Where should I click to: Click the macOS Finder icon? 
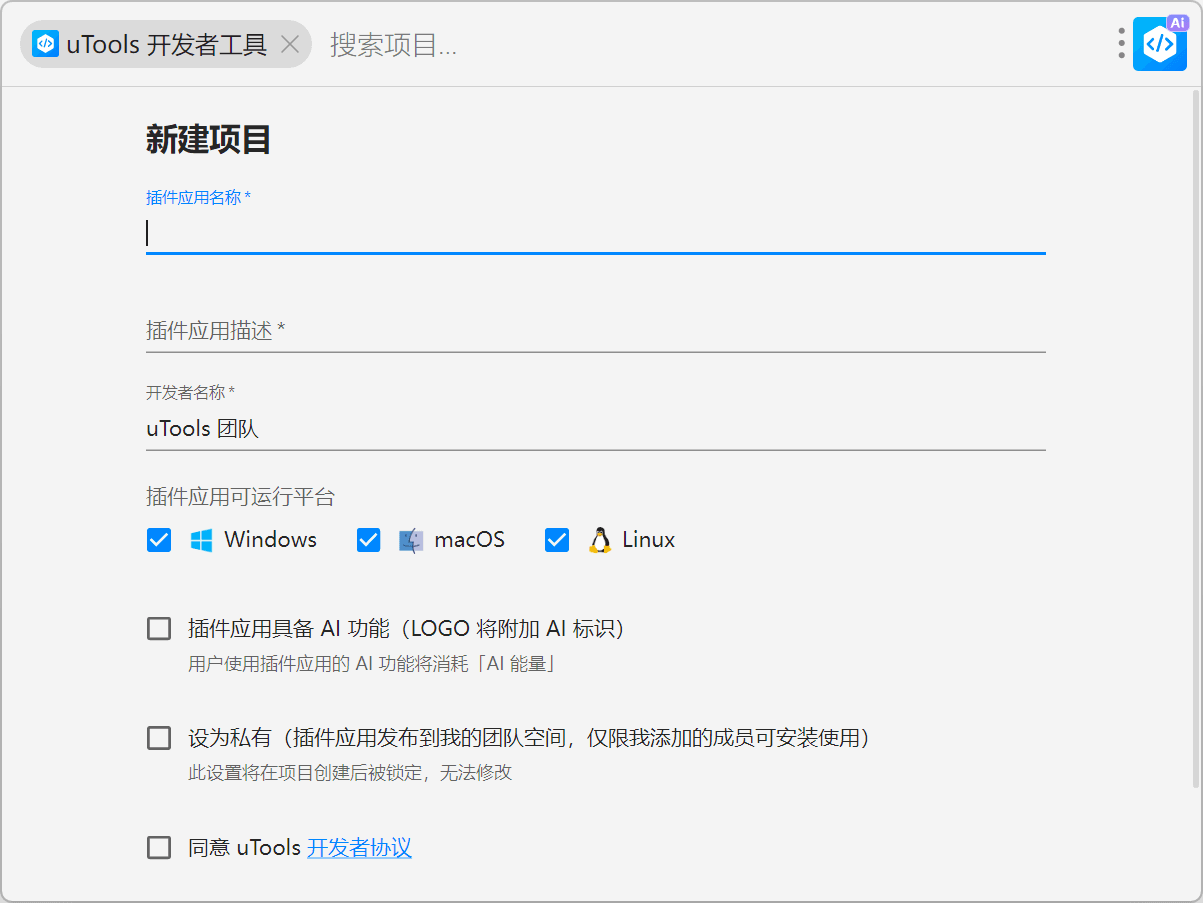(411, 540)
